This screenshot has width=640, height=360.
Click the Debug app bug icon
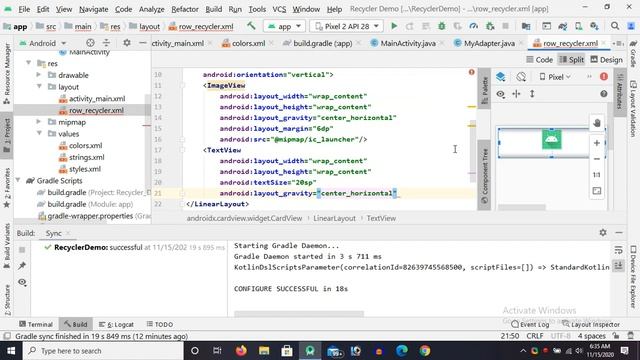point(442,26)
